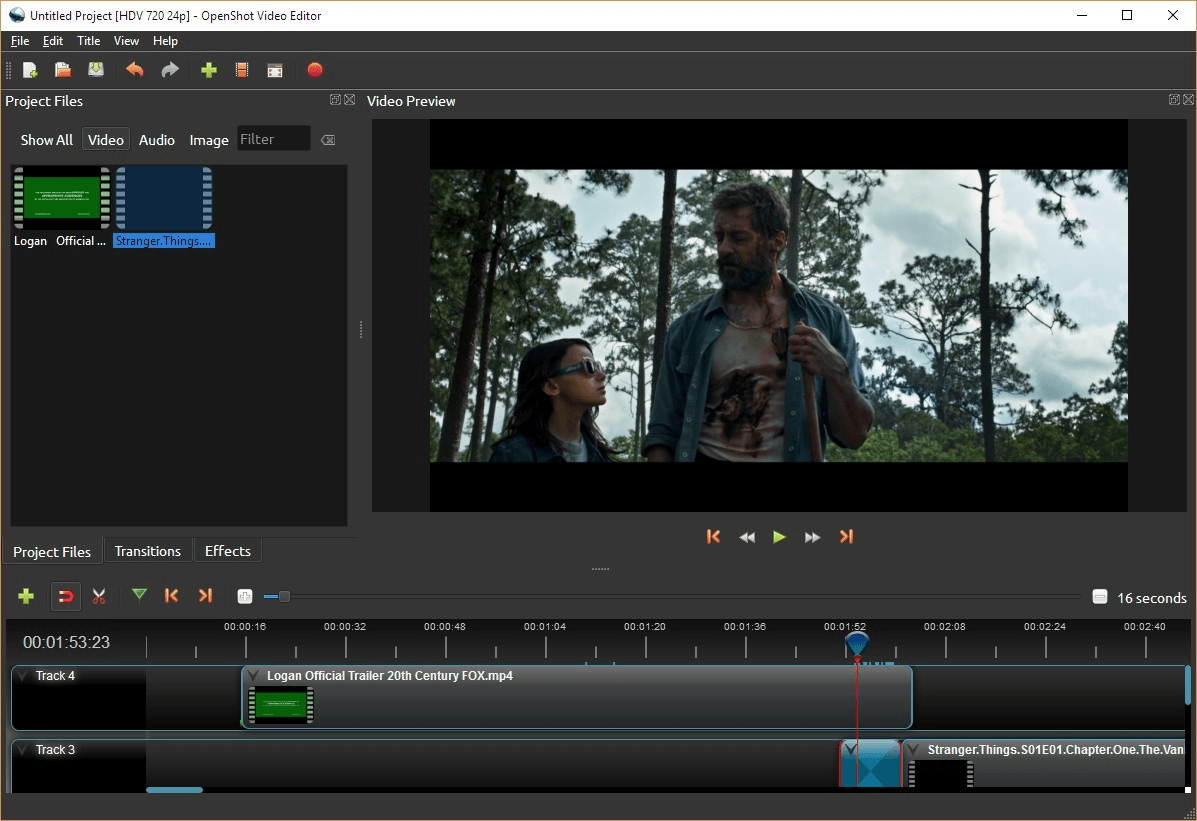Open the Export Video tool

315,70
